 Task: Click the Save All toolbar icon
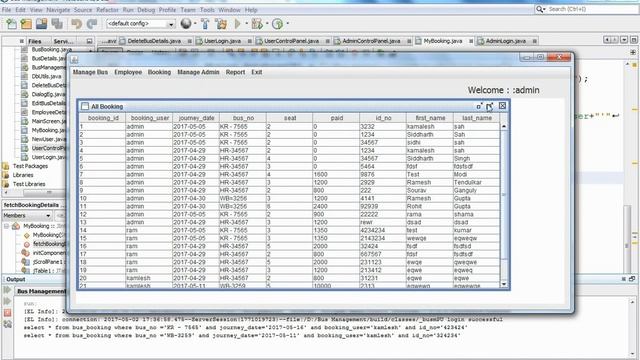tap(57, 24)
